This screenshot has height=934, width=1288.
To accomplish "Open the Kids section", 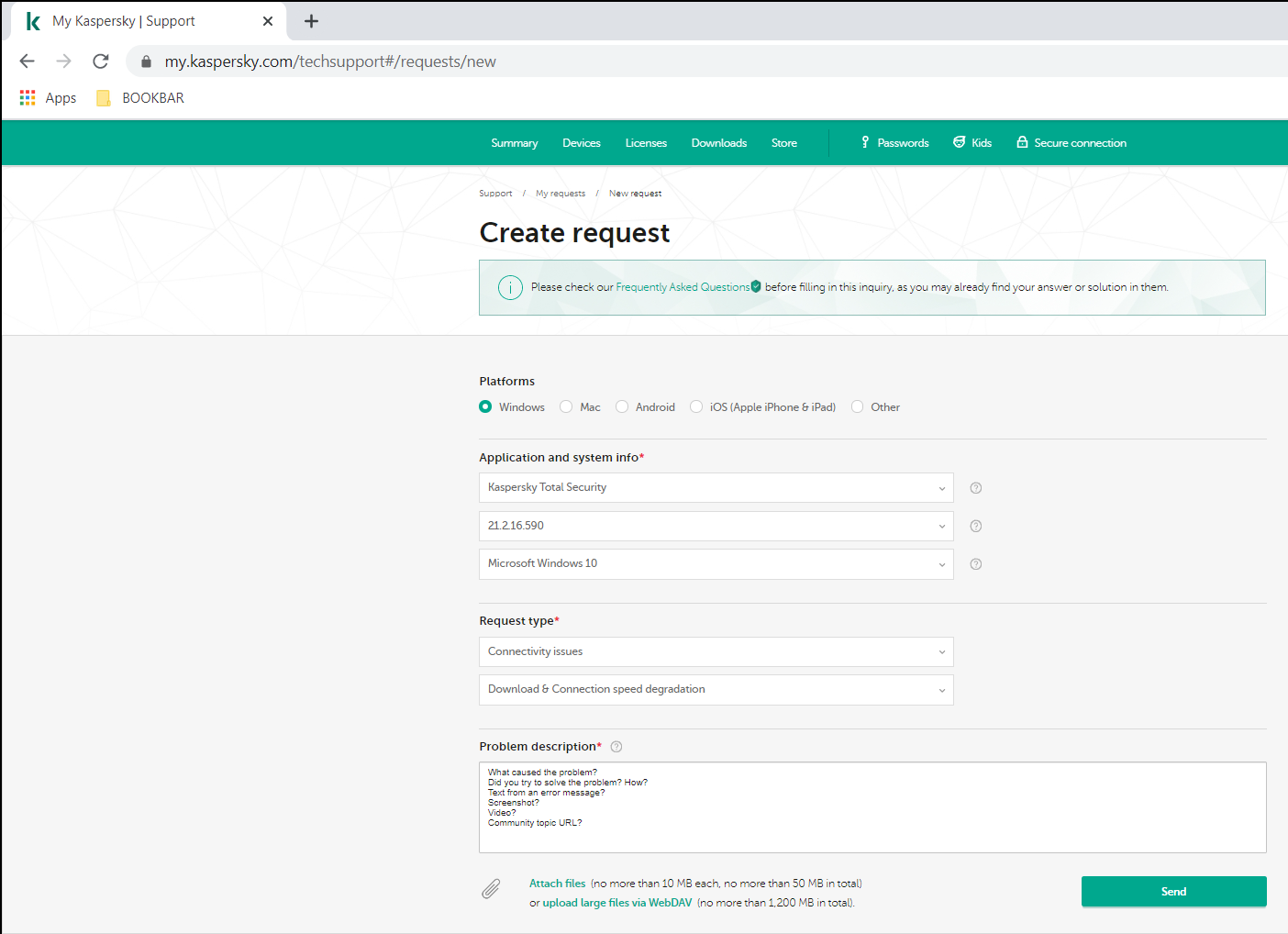I will pyautogui.click(x=972, y=143).
